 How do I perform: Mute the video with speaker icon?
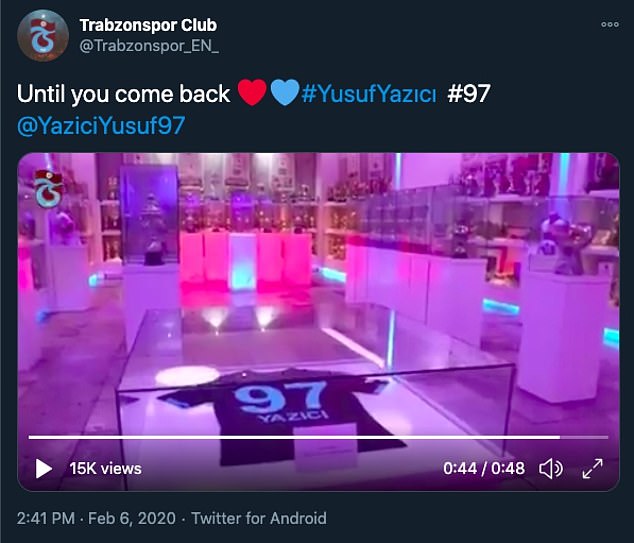point(551,469)
